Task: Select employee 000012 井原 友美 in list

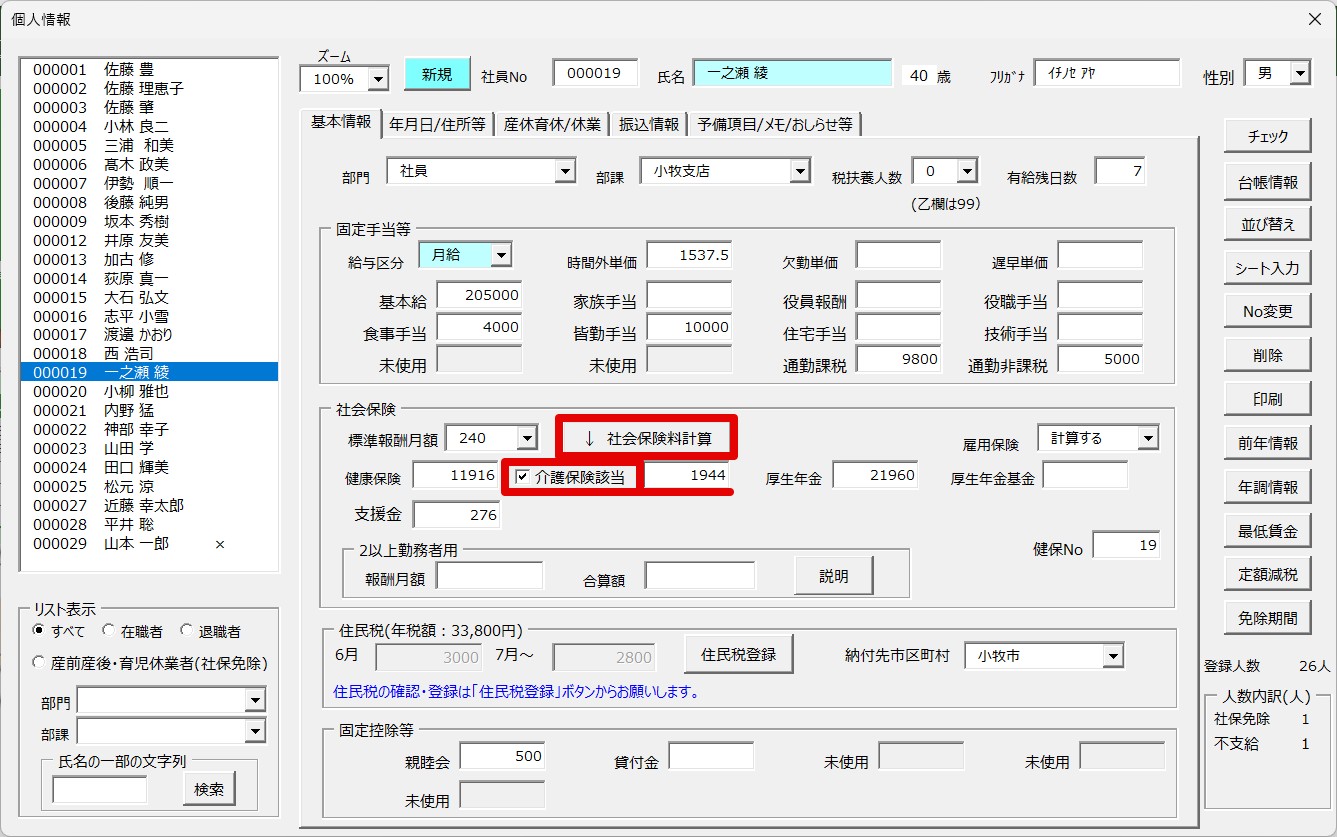Action: click(150, 240)
